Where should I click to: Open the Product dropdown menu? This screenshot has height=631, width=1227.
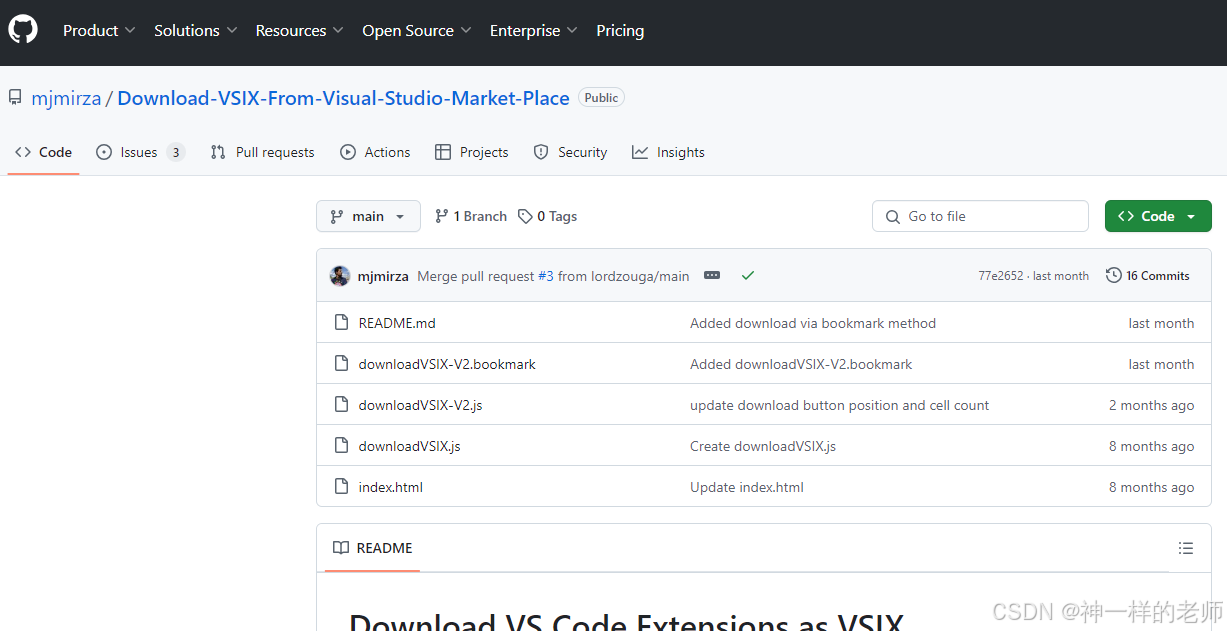[99, 31]
